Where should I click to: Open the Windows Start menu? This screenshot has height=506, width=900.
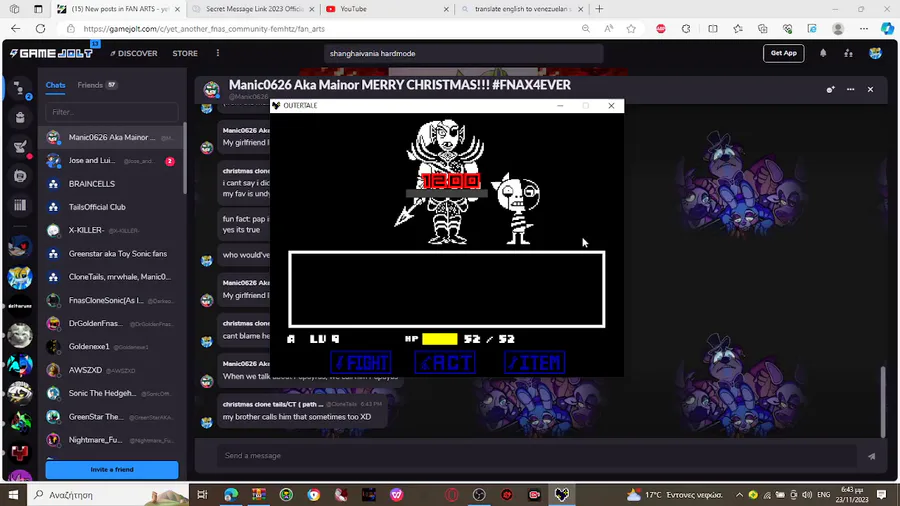pyautogui.click(x=13, y=495)
